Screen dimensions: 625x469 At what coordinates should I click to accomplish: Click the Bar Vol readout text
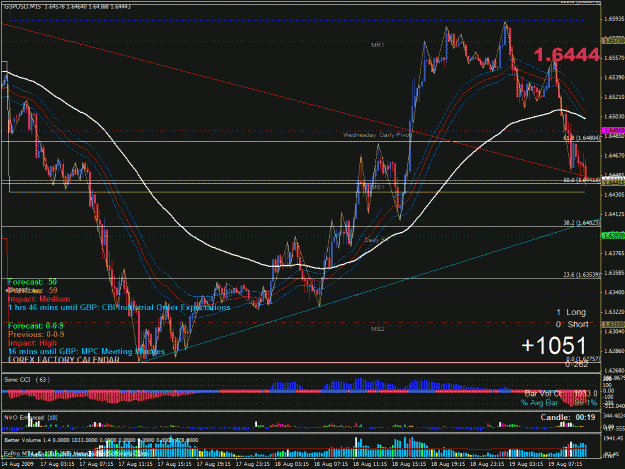(560, 394)
